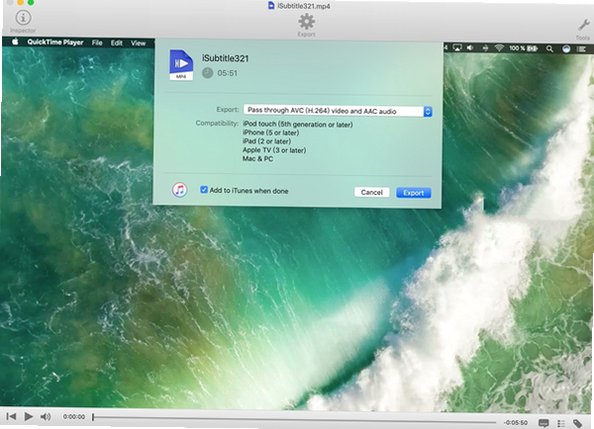Click 'Apple TV (3 or later)' text
This screenshot has height=429, width=594.
pos(274,150)
